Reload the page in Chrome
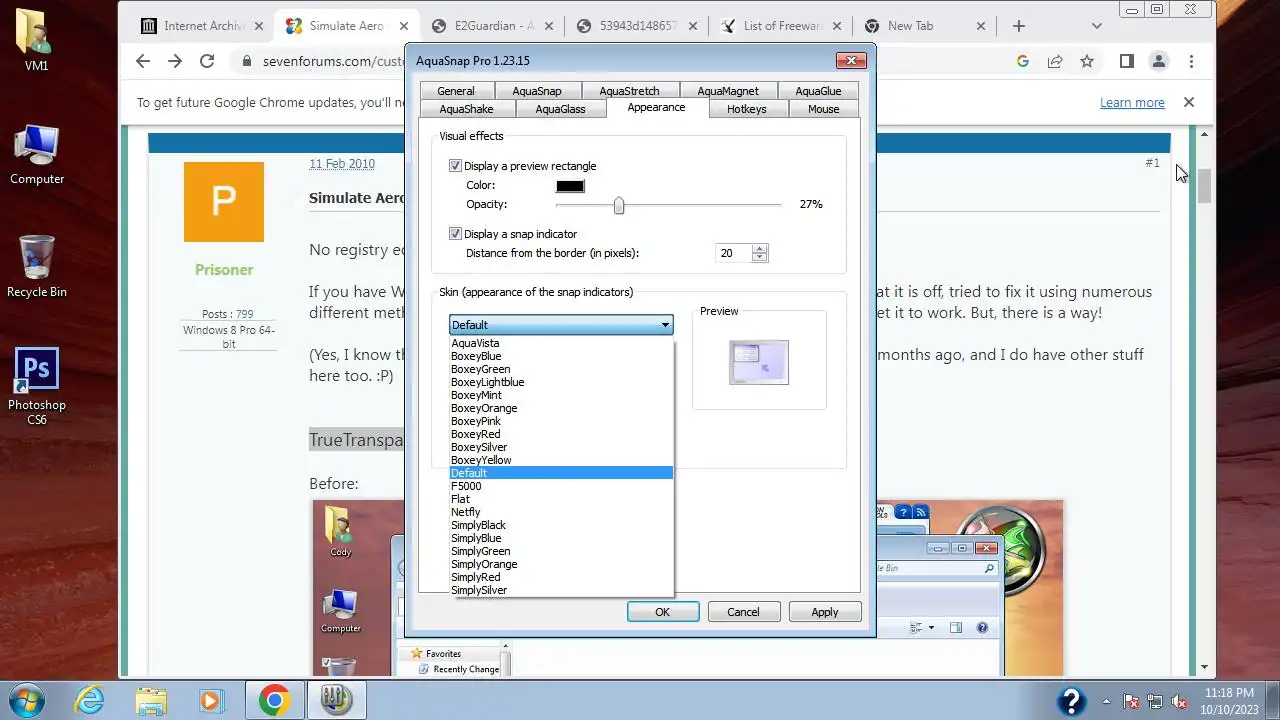Image resolution: width=1280 pixels, height=720 pixels. click(207, 61)
